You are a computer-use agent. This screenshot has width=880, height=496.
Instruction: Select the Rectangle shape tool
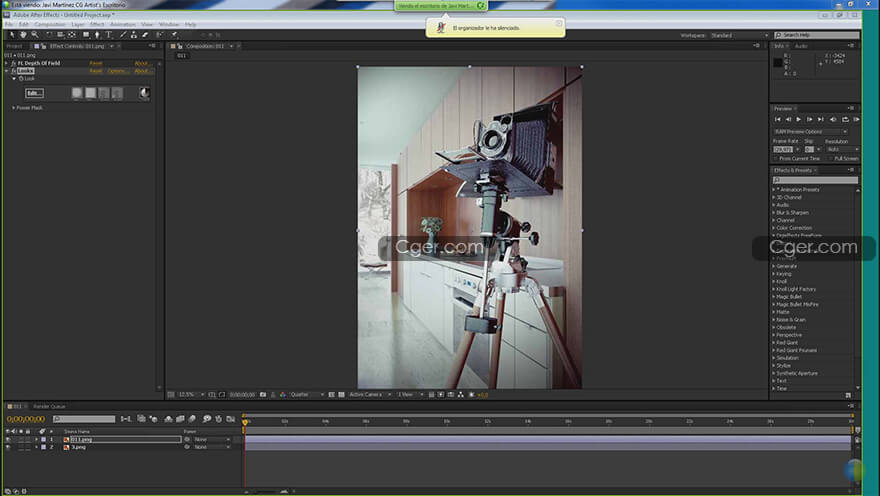point(86,35)
